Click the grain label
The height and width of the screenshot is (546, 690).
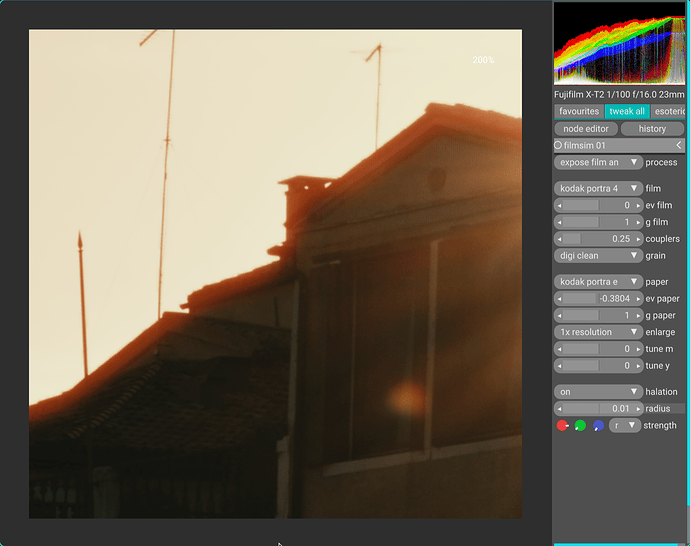pyautogui.click(x=655, y=256)
